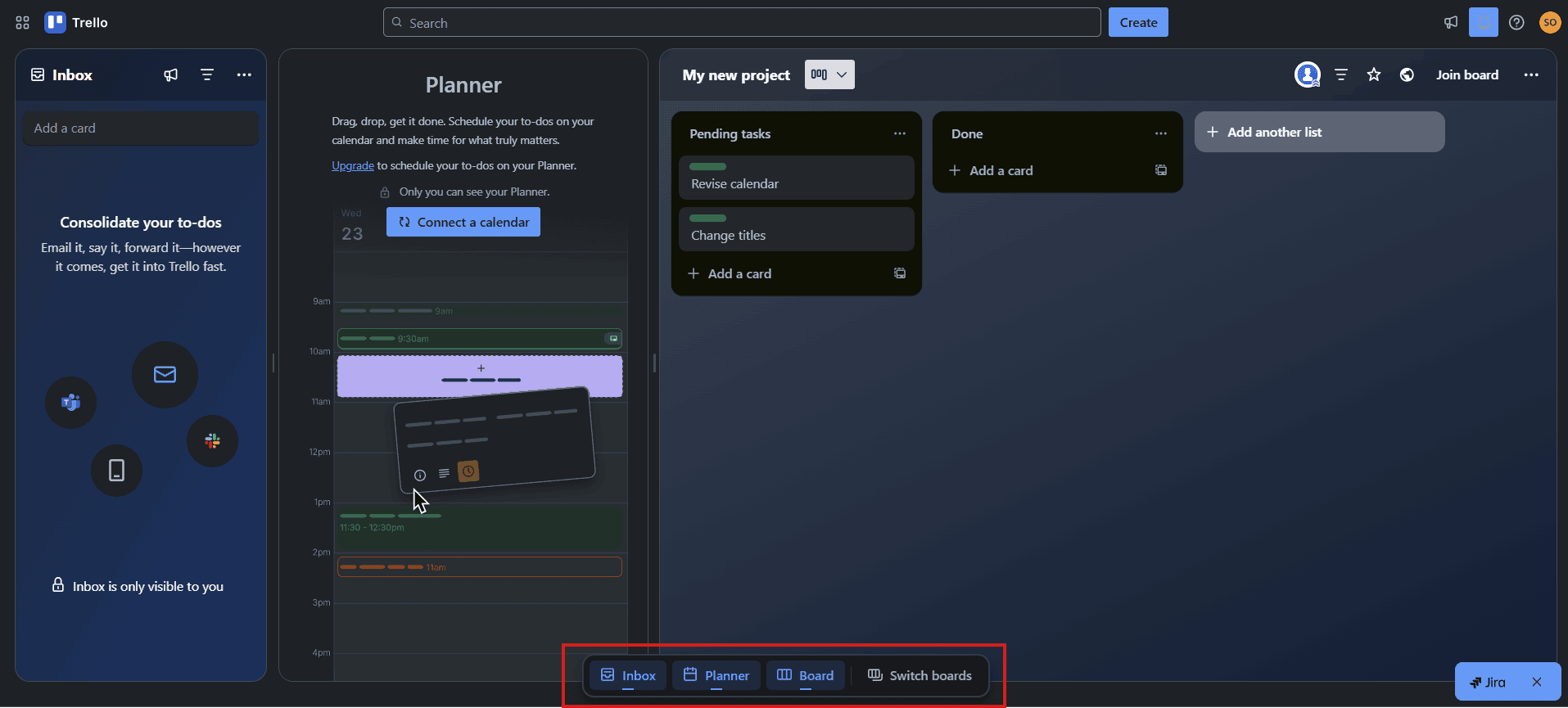
Task: Open Pending tasks list actions menu
Action: tap(900, 133)
